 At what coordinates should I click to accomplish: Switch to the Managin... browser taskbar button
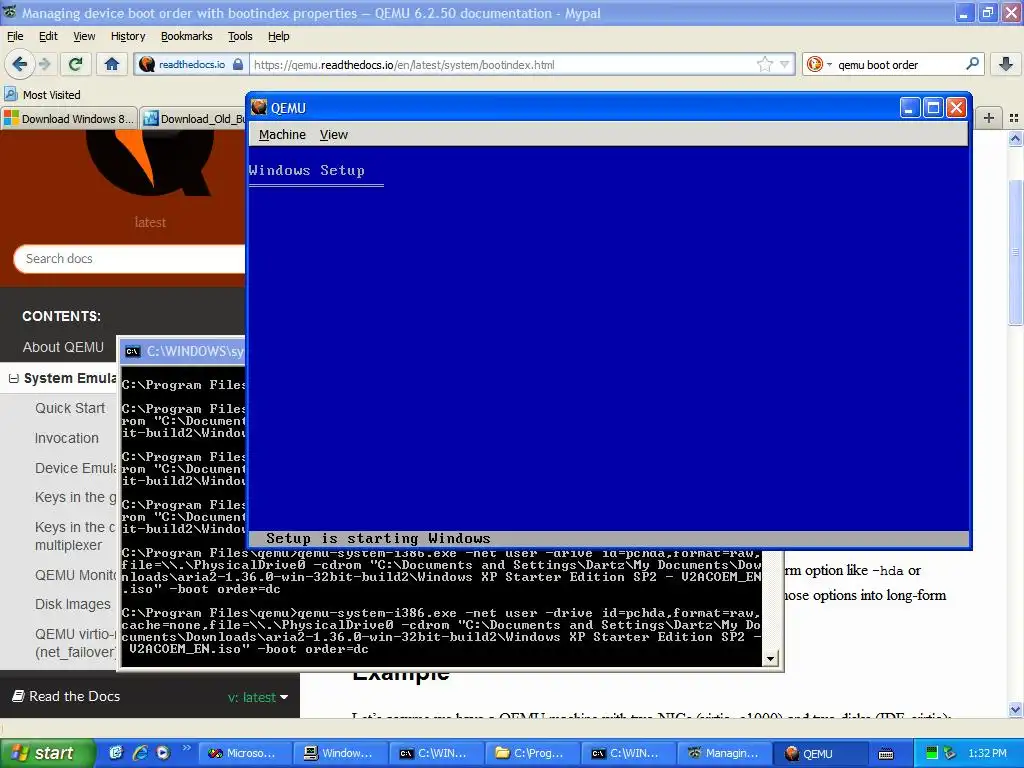pyautogui.click(x=724, y=753)
